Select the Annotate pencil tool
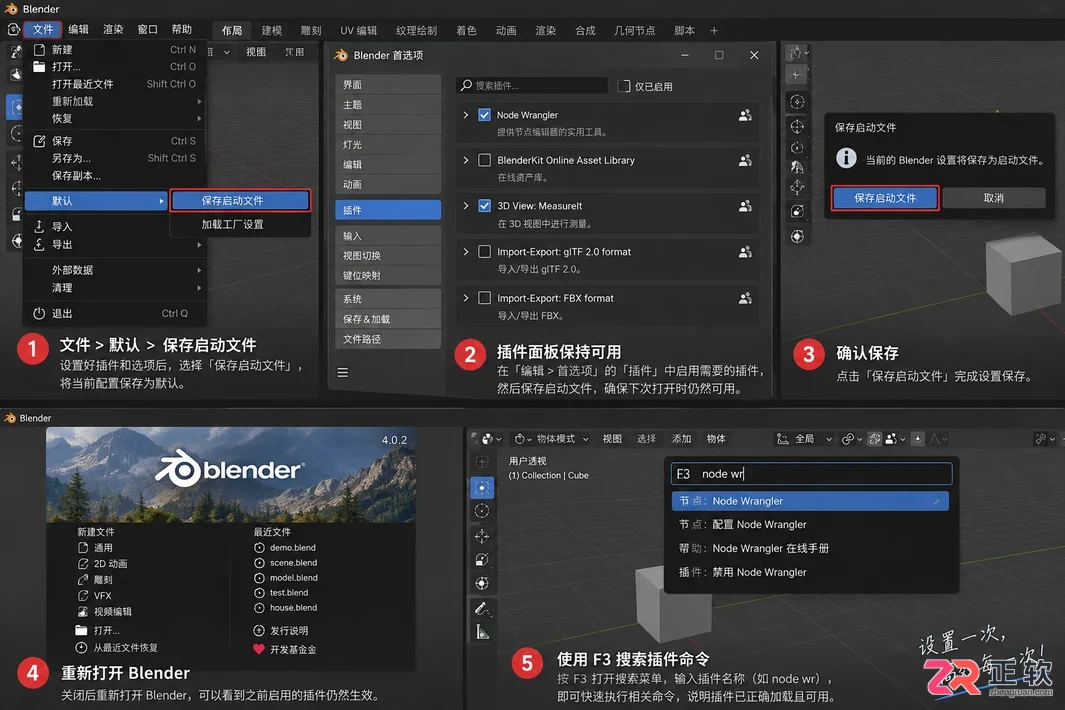The width and height of the screenshot is (1065, 710). click(482, 609)
